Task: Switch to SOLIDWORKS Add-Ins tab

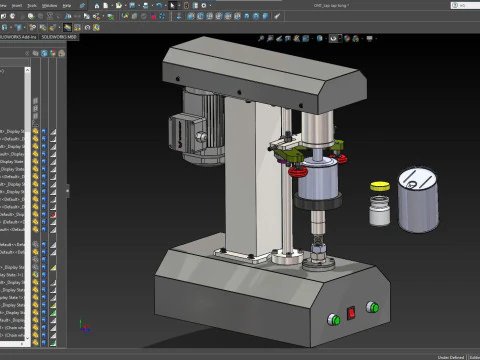Action: point(19,37)
